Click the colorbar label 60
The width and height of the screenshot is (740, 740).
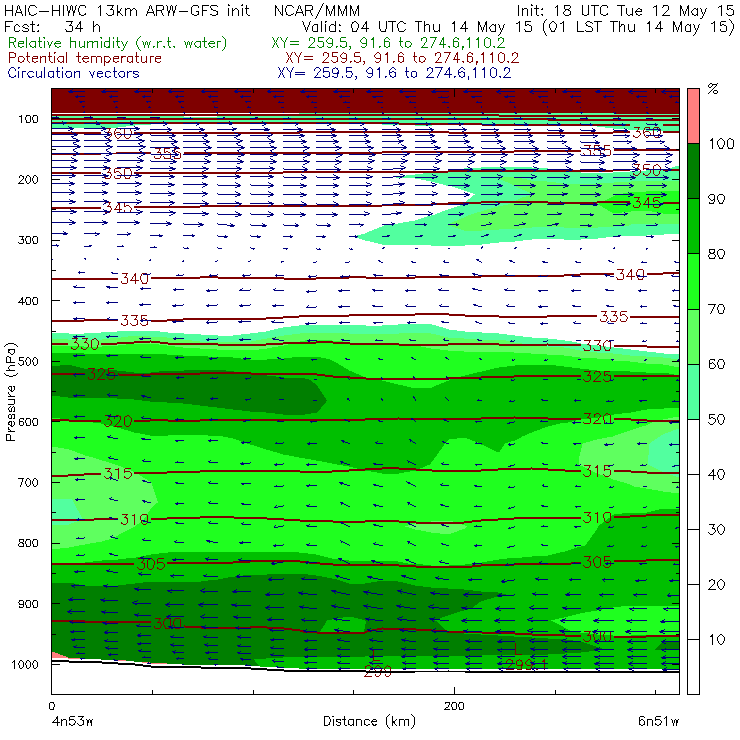point(716,364)
